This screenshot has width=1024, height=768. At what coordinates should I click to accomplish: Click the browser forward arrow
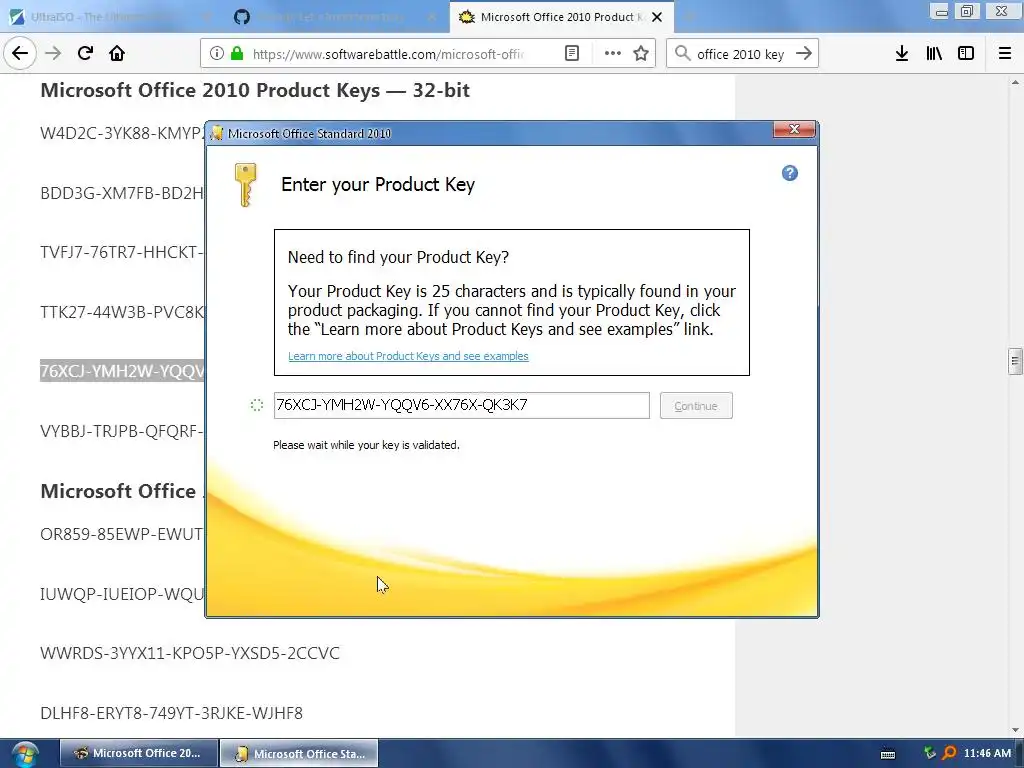tap(53, 53)
